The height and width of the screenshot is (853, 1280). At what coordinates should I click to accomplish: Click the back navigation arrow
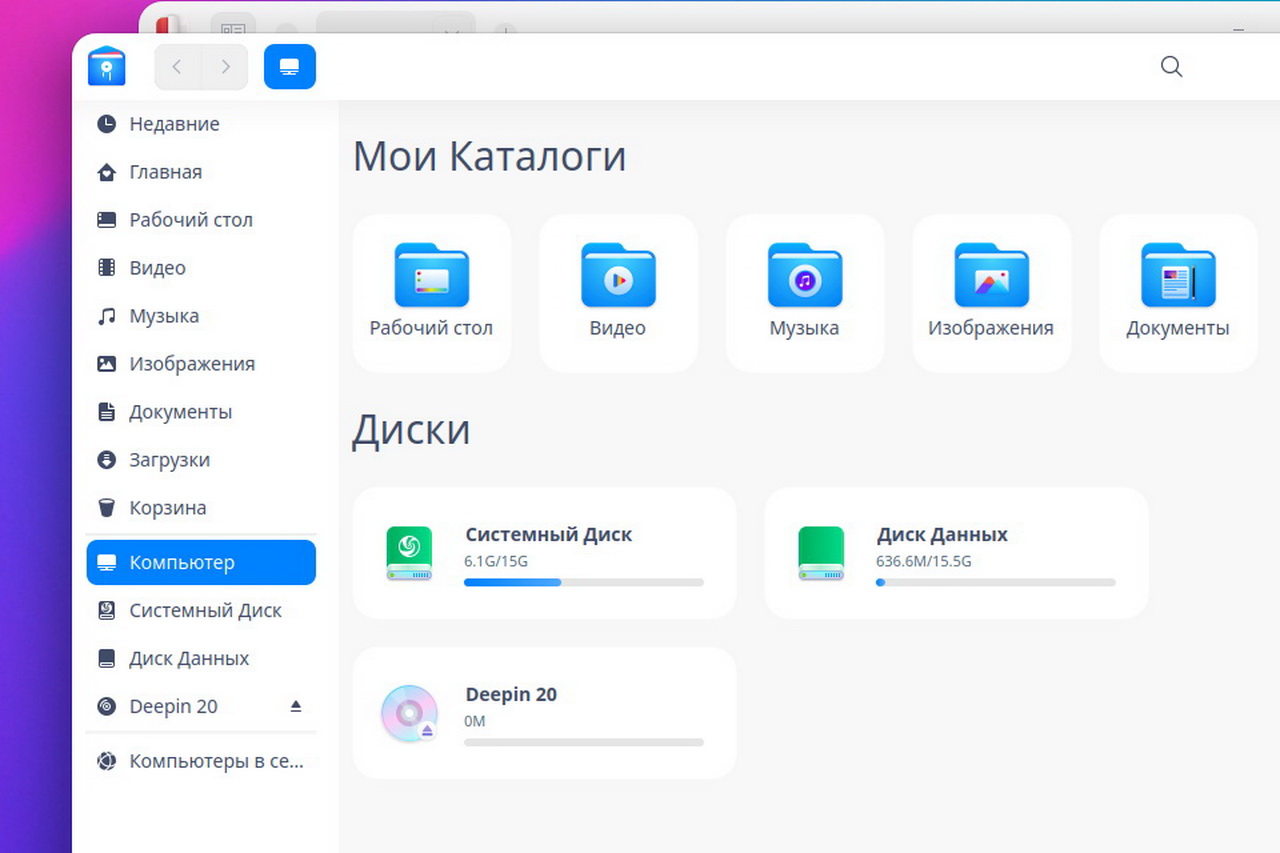(177, 67)
